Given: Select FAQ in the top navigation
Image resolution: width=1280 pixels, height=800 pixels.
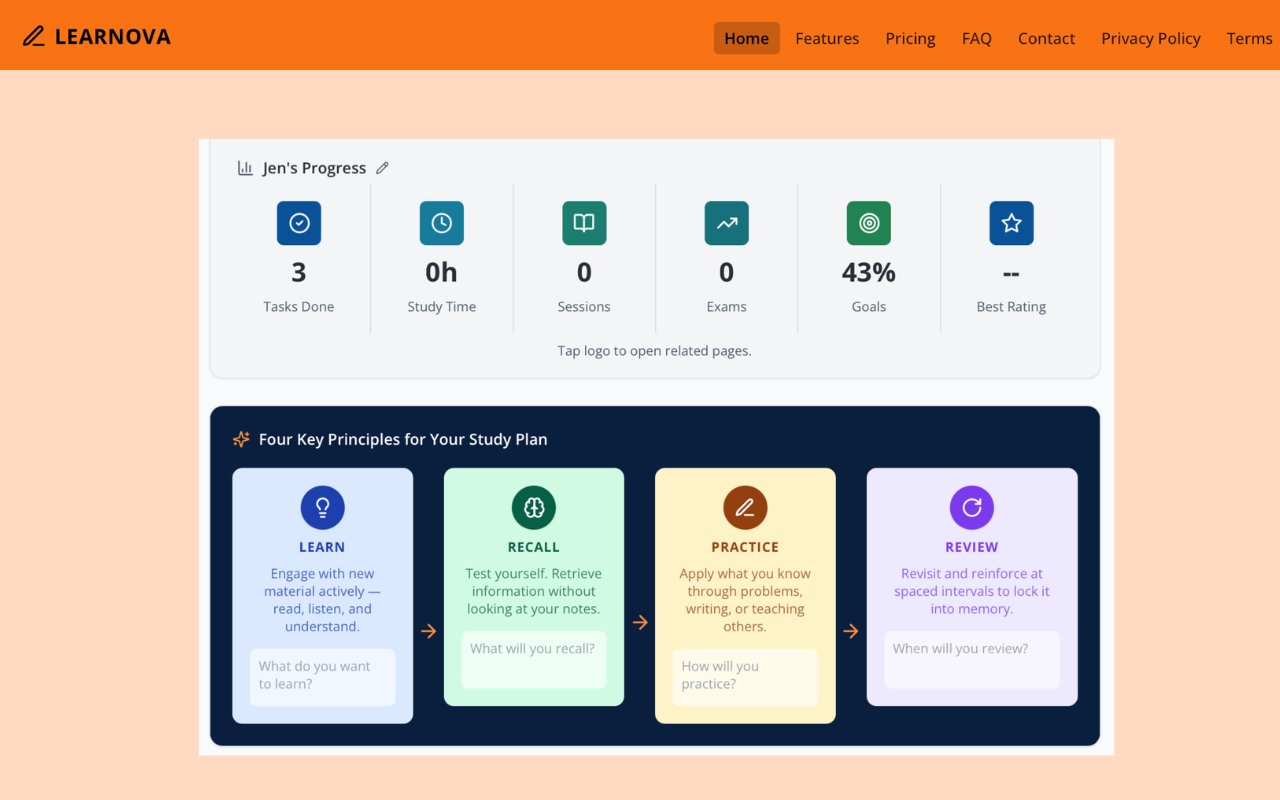Looking at the screenshot, I should click(977, 38).
